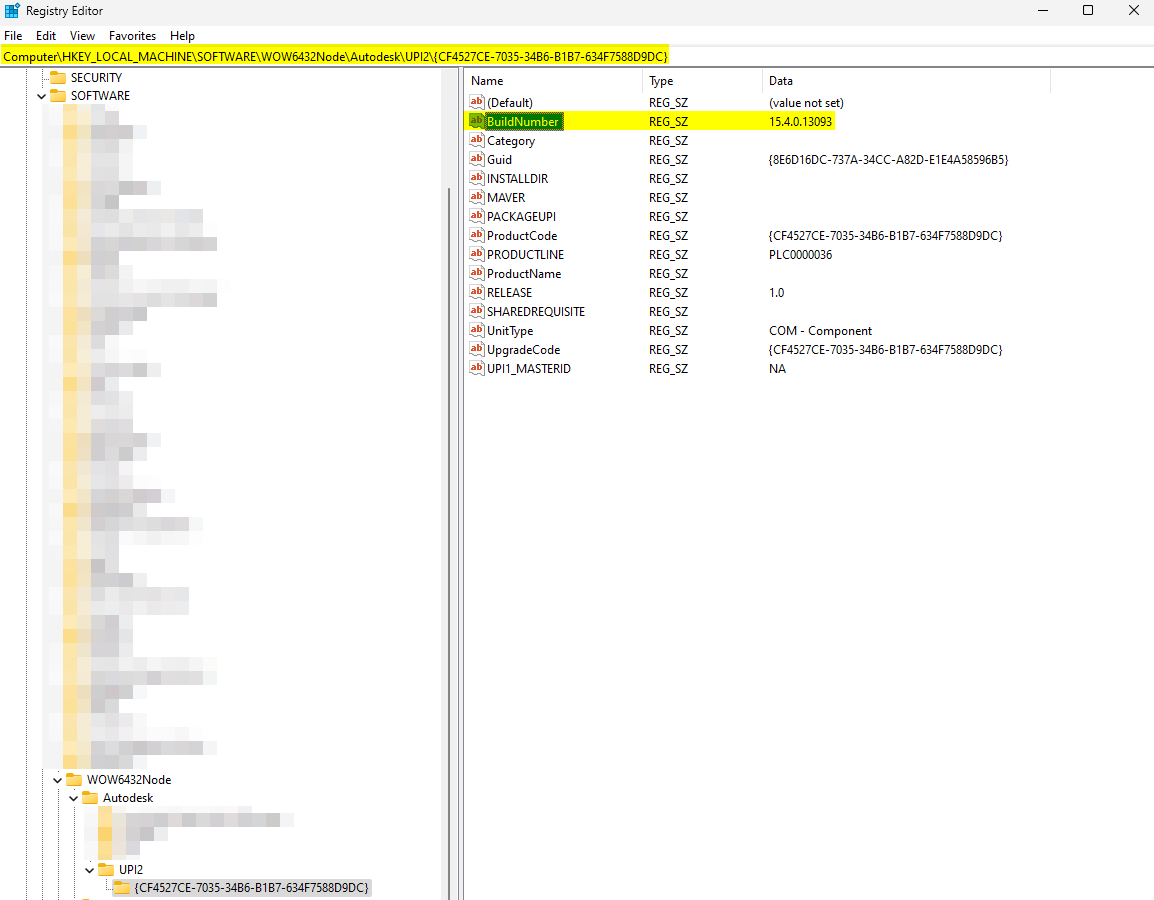This screenshot has width=1154, height=900.
Task: Click the ab icon beside ProductCode
Action: [x=476, y=235]
